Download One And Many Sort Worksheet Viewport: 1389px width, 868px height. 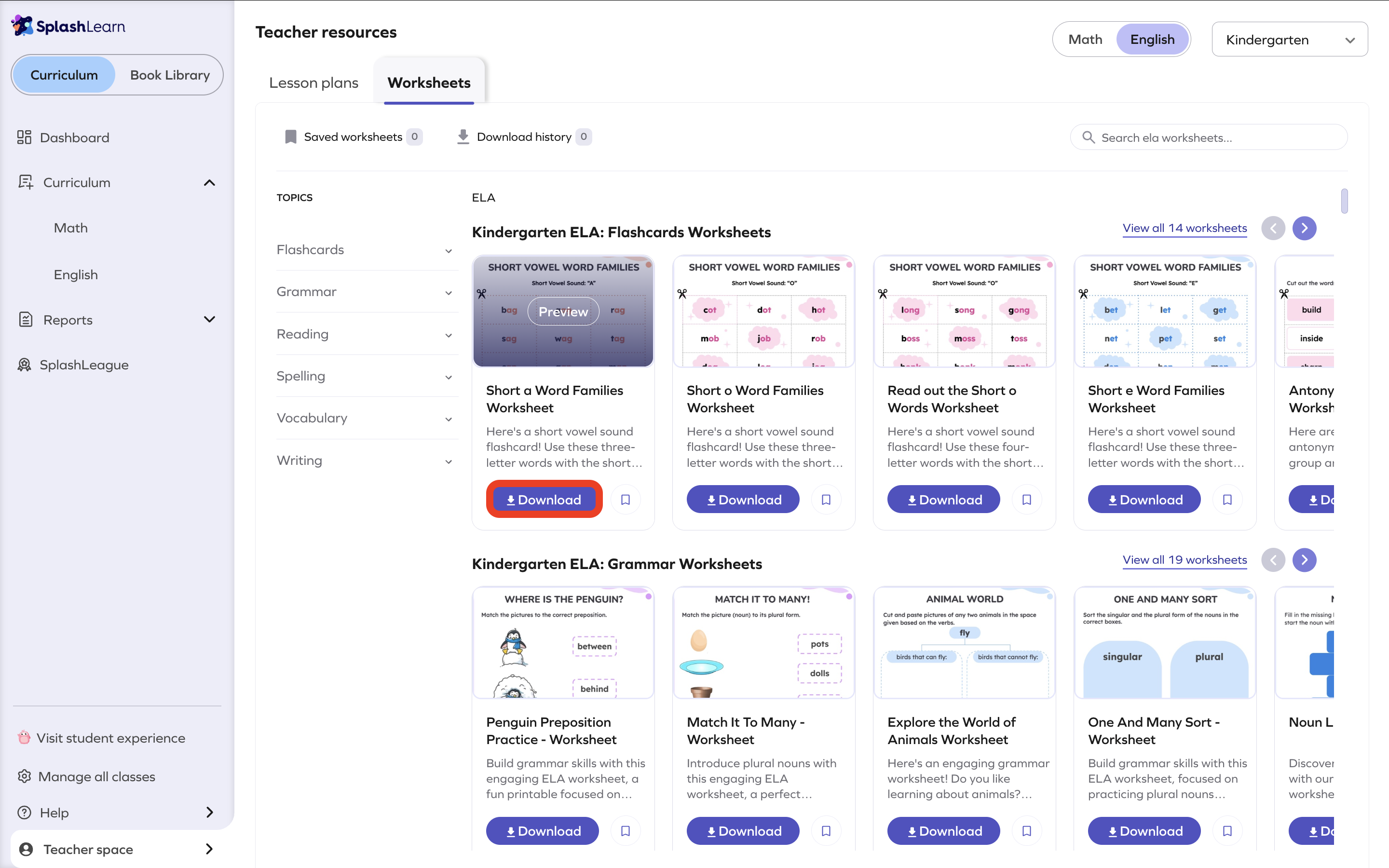[1144, 831]
